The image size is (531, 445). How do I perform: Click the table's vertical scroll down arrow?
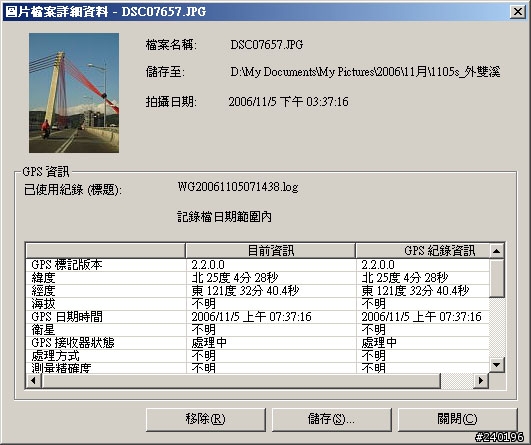pos(497,365)
